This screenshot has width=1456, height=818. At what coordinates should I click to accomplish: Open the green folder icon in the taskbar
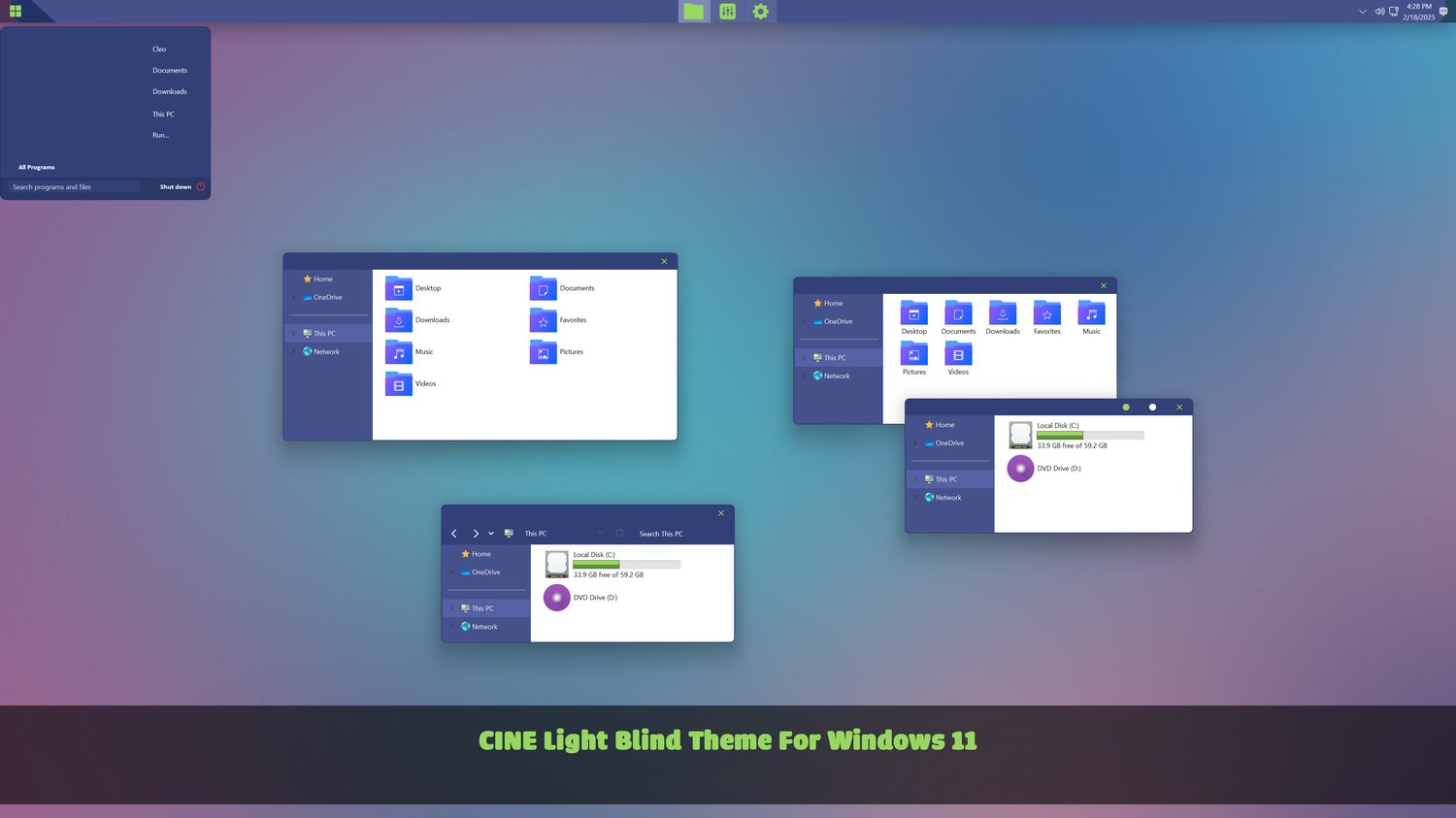click(693, 11)
